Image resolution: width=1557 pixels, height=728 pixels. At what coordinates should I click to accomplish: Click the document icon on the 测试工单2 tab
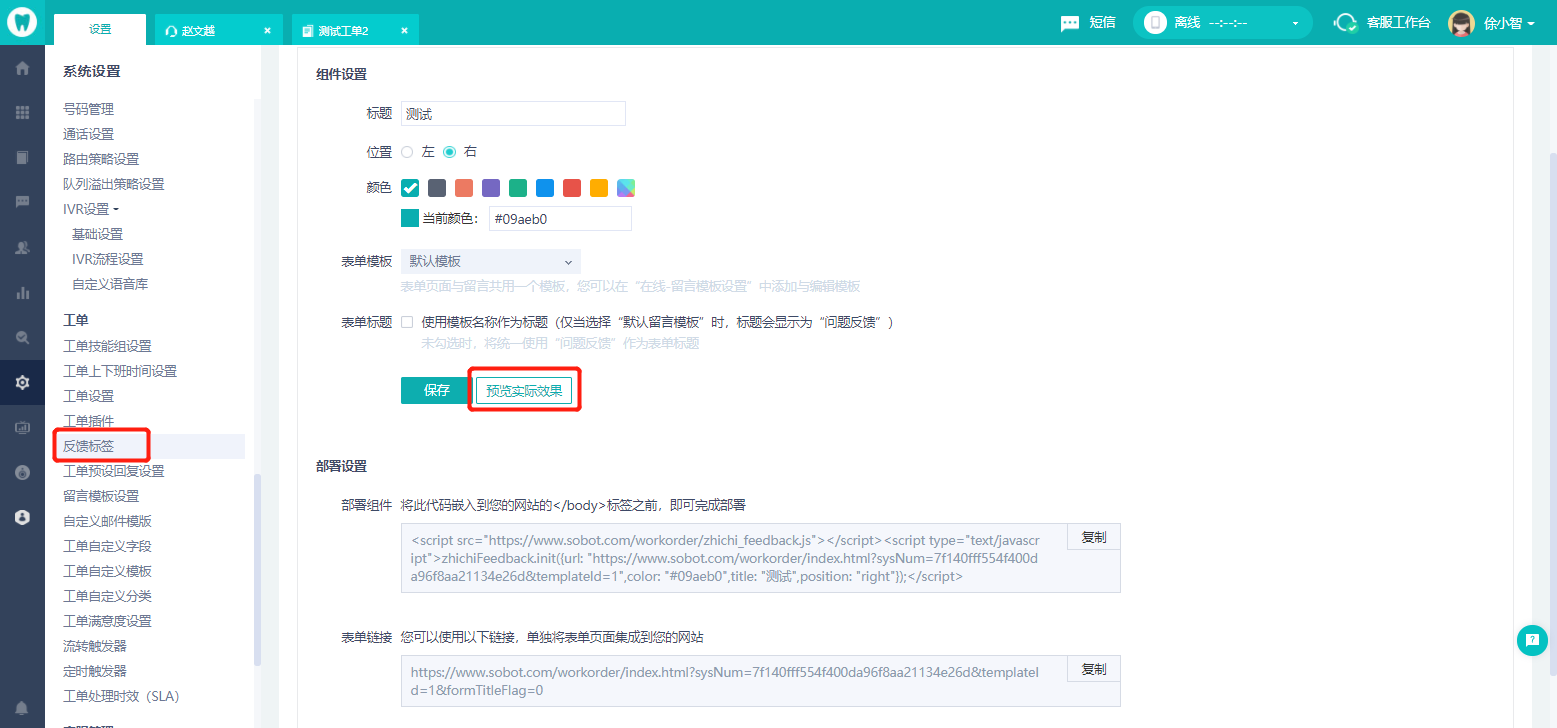point(308,31)
